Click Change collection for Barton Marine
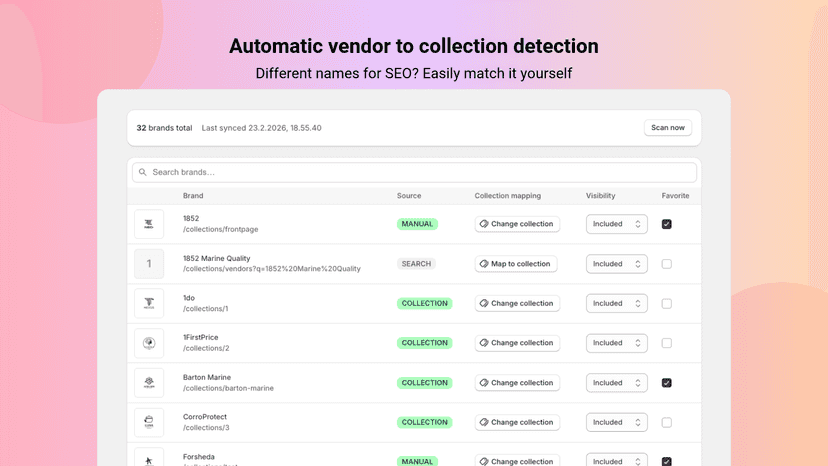Screen dimensions: 828x466 tap(517, 383)
